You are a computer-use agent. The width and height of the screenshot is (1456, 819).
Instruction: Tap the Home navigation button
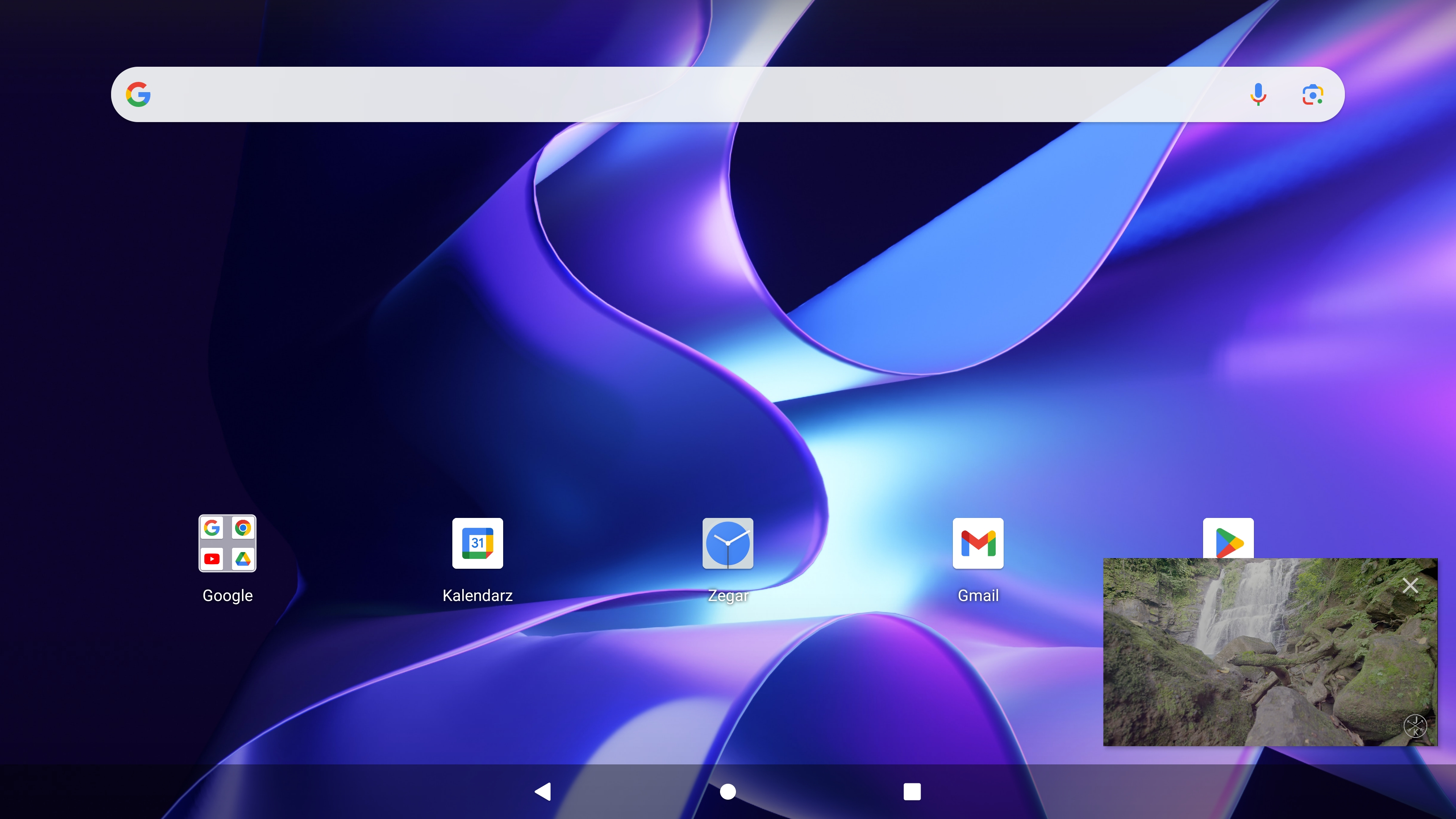point(728,791)
